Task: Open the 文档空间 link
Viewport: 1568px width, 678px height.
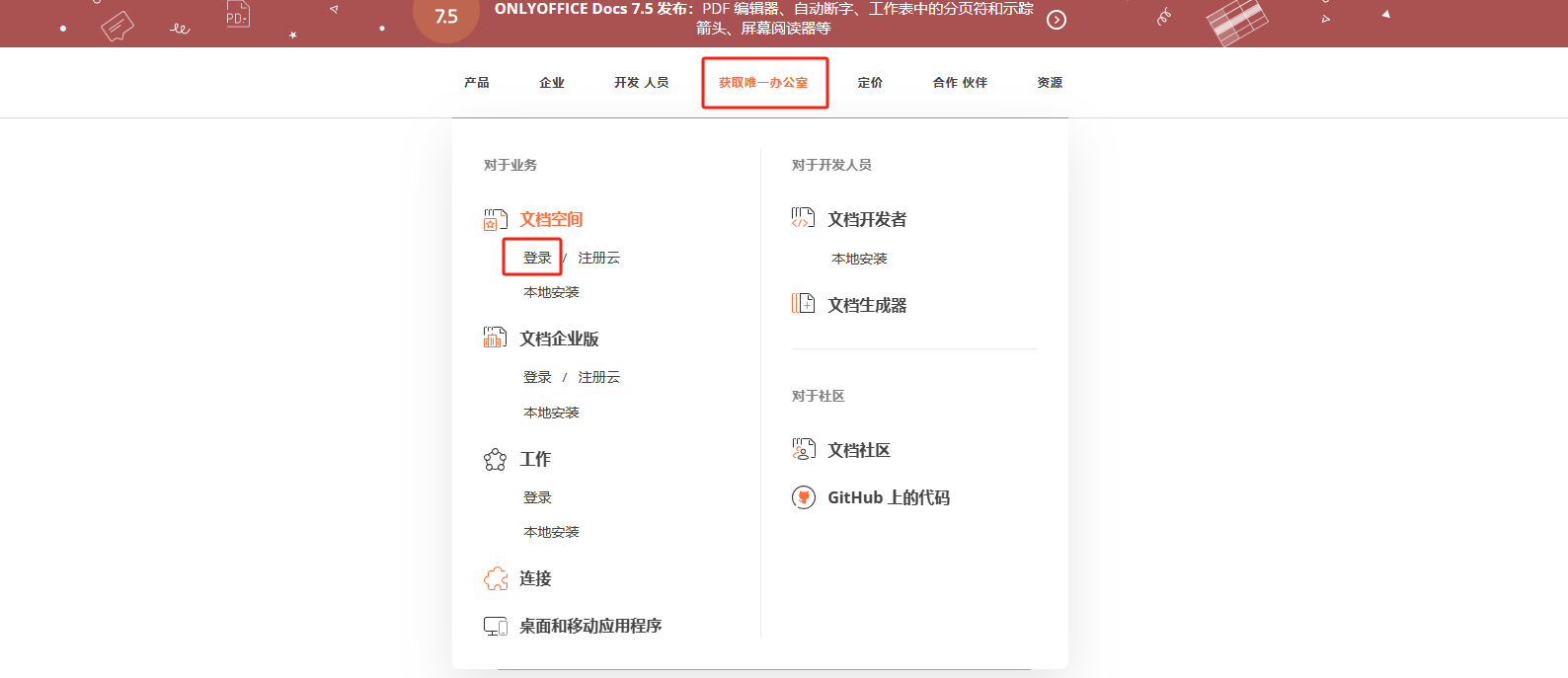Action: (x=551, y=219)
